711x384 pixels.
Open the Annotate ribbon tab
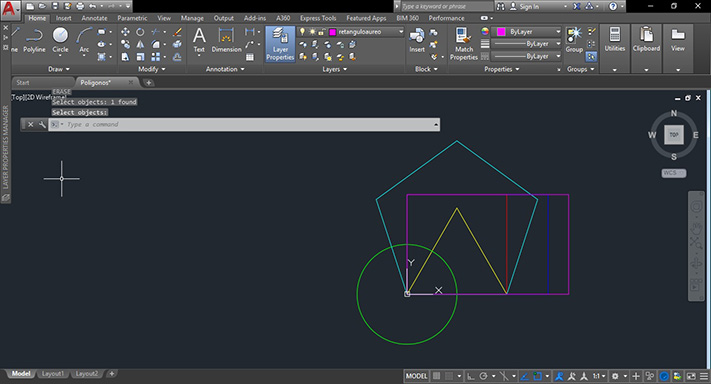(94, 18)
